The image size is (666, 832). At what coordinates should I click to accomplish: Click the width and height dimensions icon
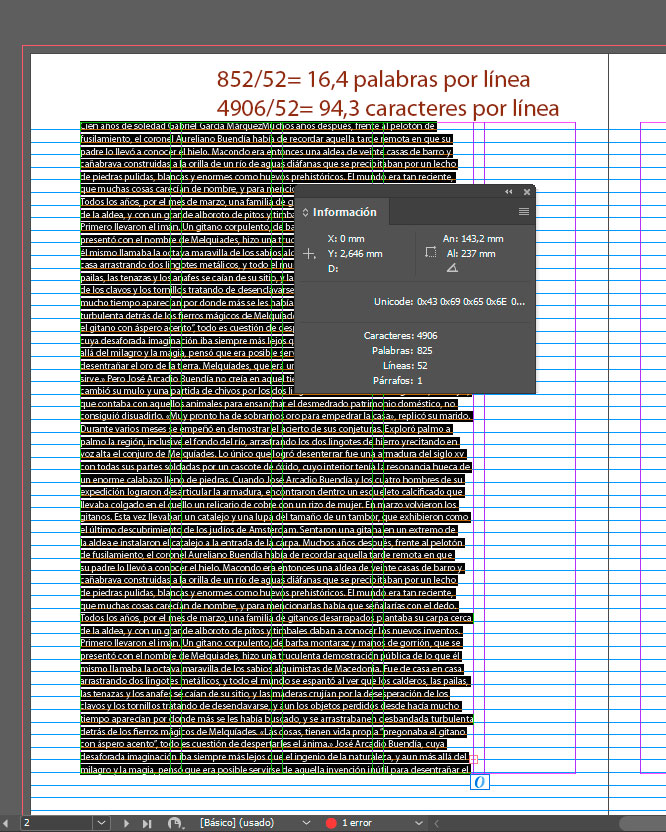click(431, 254)
